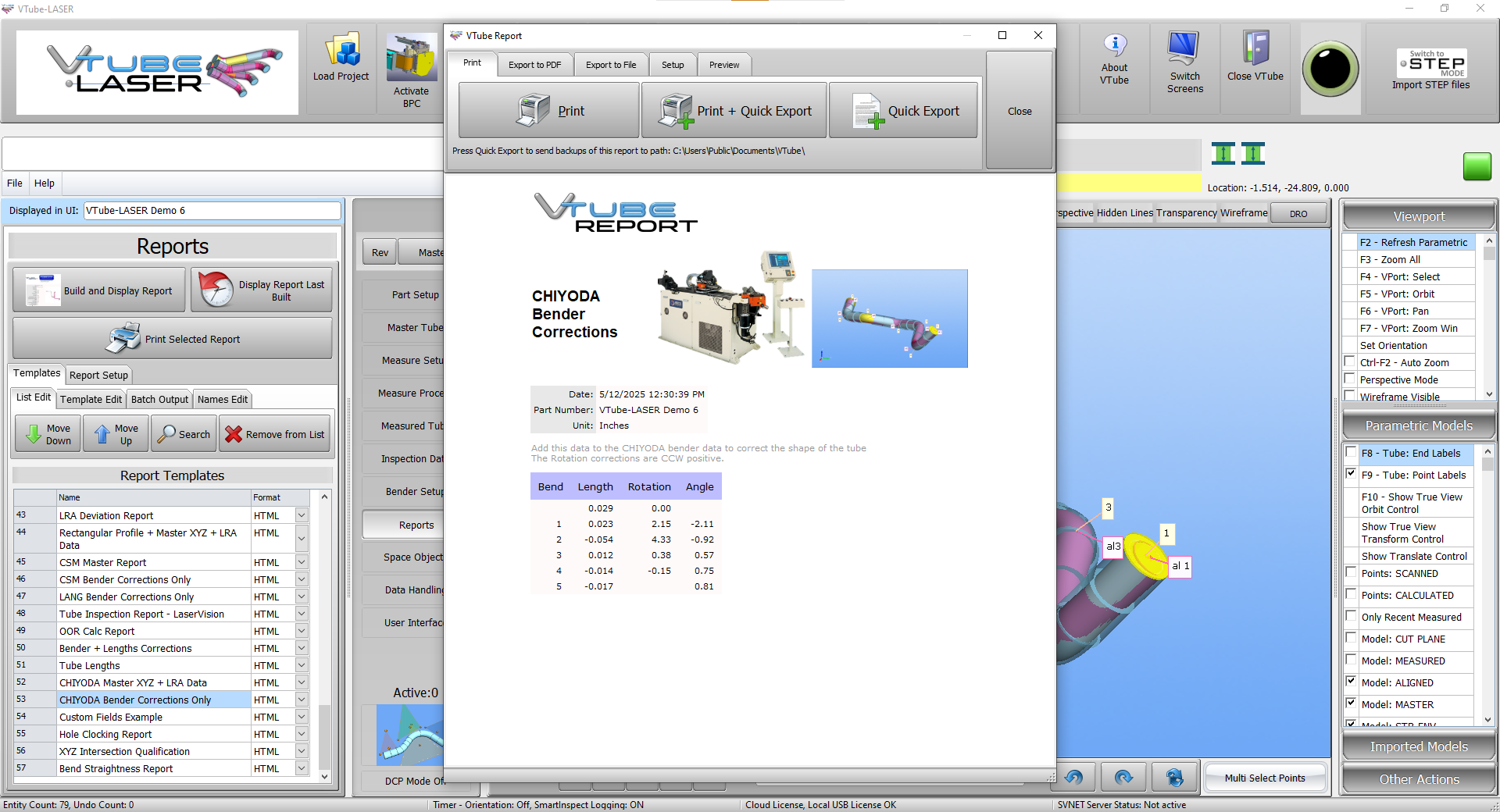Click the left green vertical-arrows icon
The width and height of the screenshot is (1500, 812).
point(1223,154)
